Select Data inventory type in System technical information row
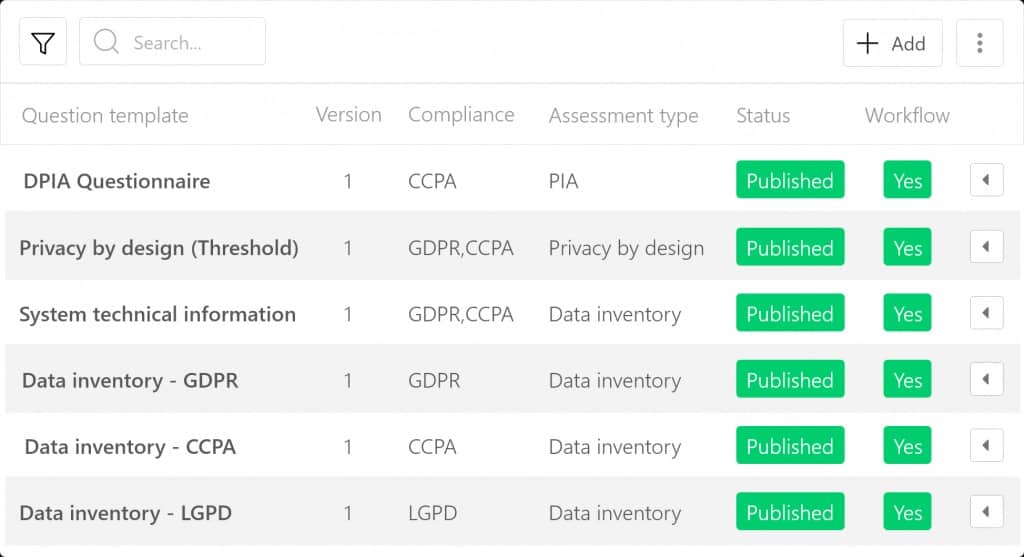This screenshot has width=1024, height=557. (615, 314)
